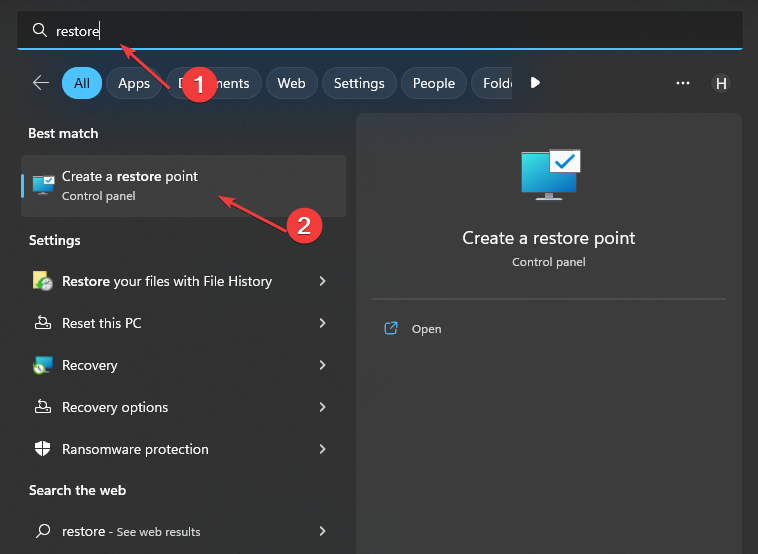Click the magnifier icon in search box
The height and width of the screenshot is (554, 758).
click(40, 30)
